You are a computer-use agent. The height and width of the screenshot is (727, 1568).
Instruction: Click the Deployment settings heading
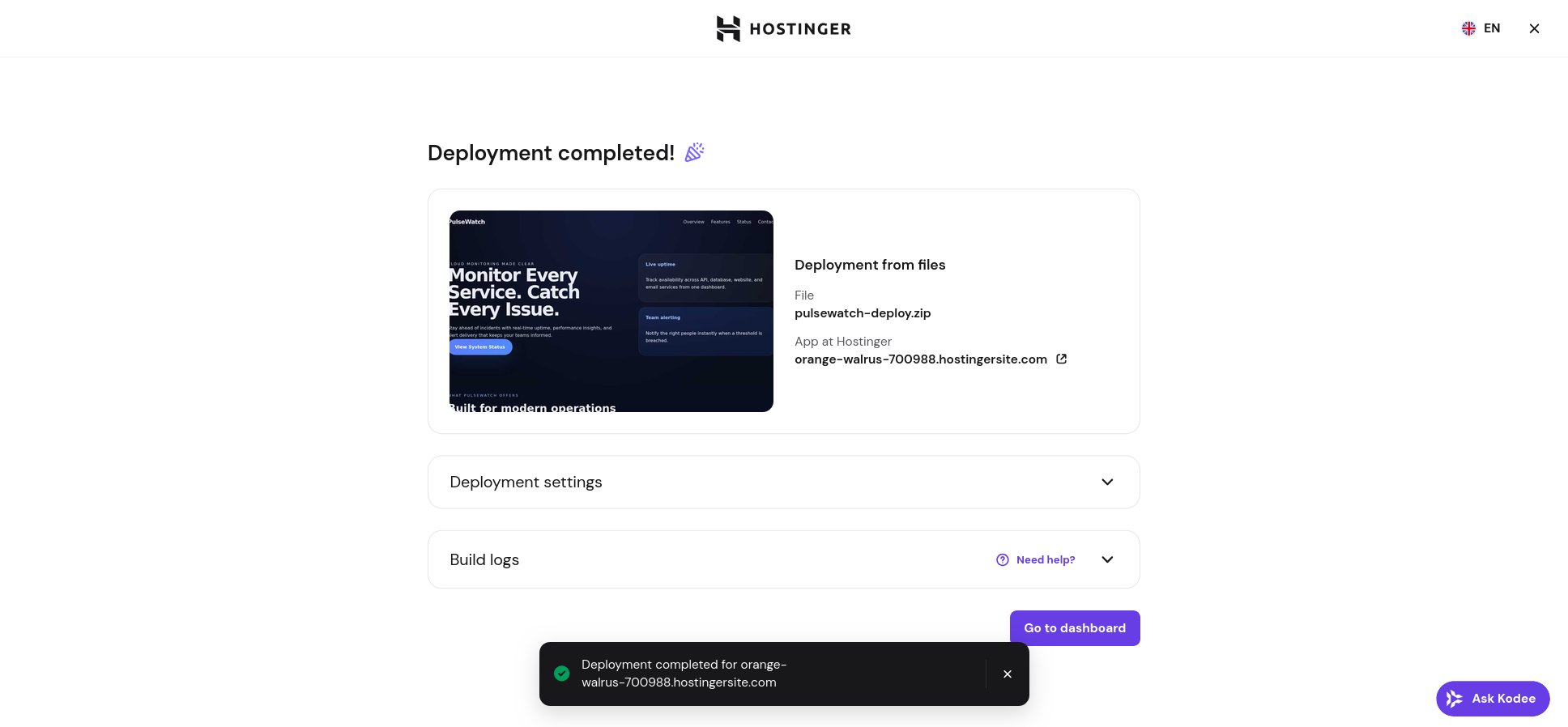pyautogui.click(x=526, y=482)
